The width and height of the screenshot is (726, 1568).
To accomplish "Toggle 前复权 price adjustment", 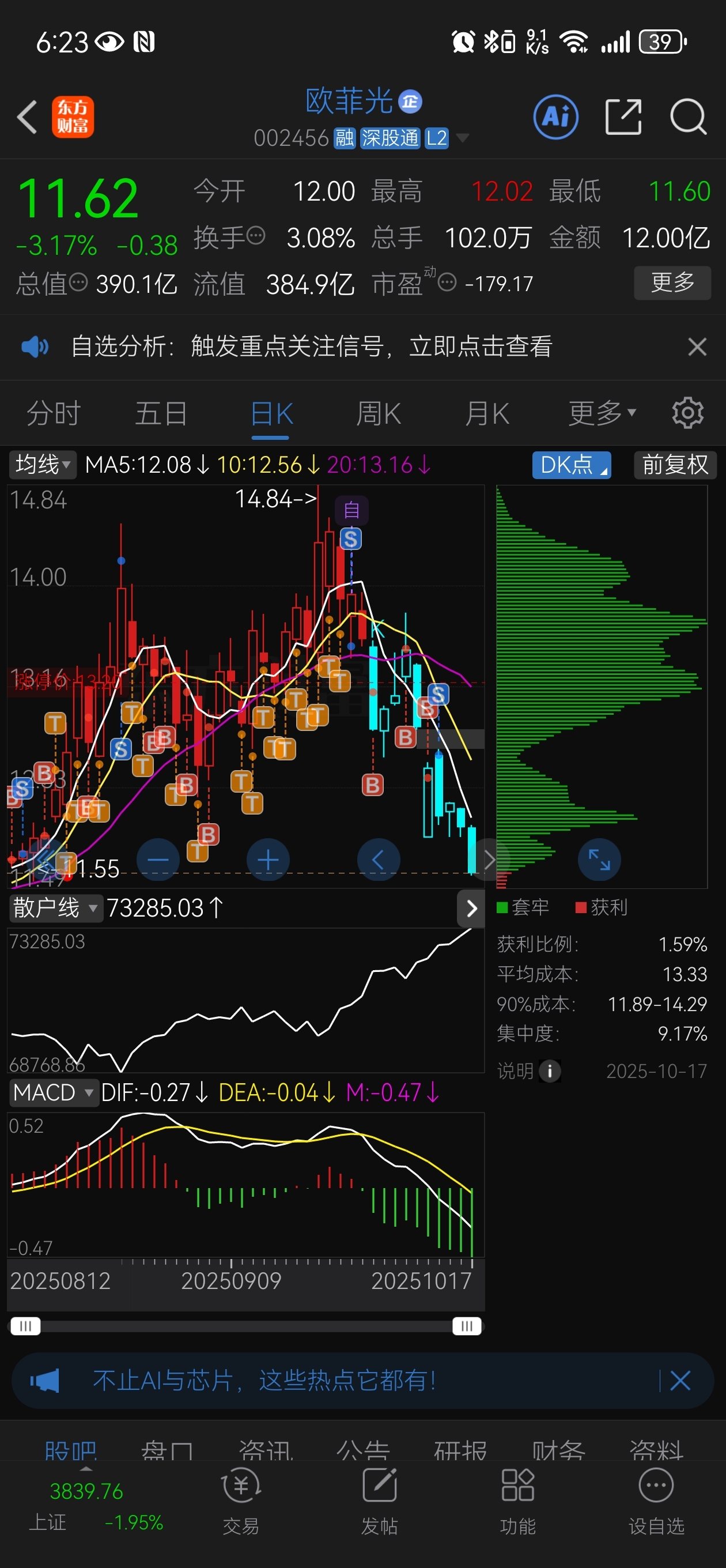I will tap(675, 465).
